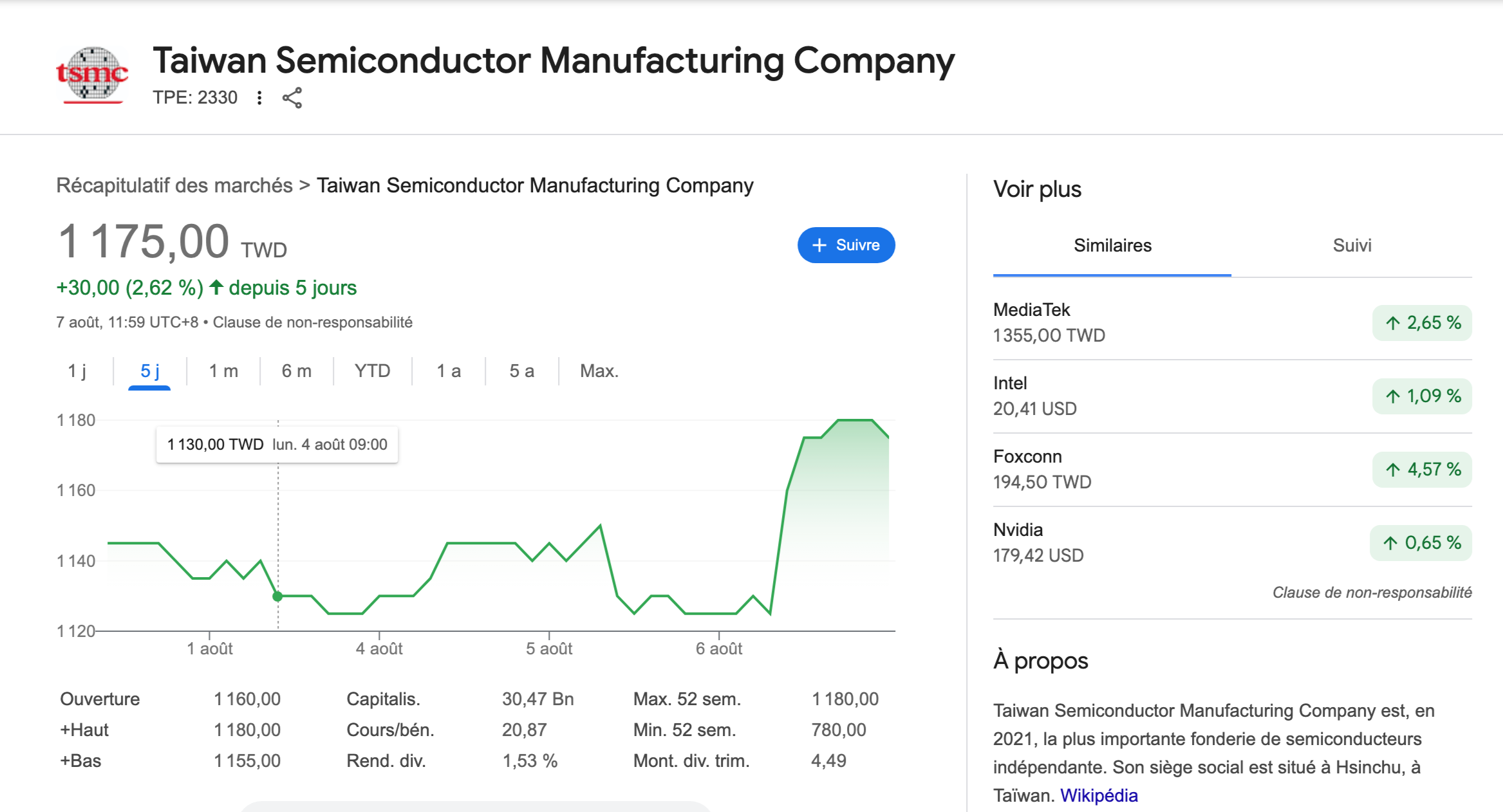Open the Wikipédia link
1503x812 pixels.
[x=1099, y=796]
